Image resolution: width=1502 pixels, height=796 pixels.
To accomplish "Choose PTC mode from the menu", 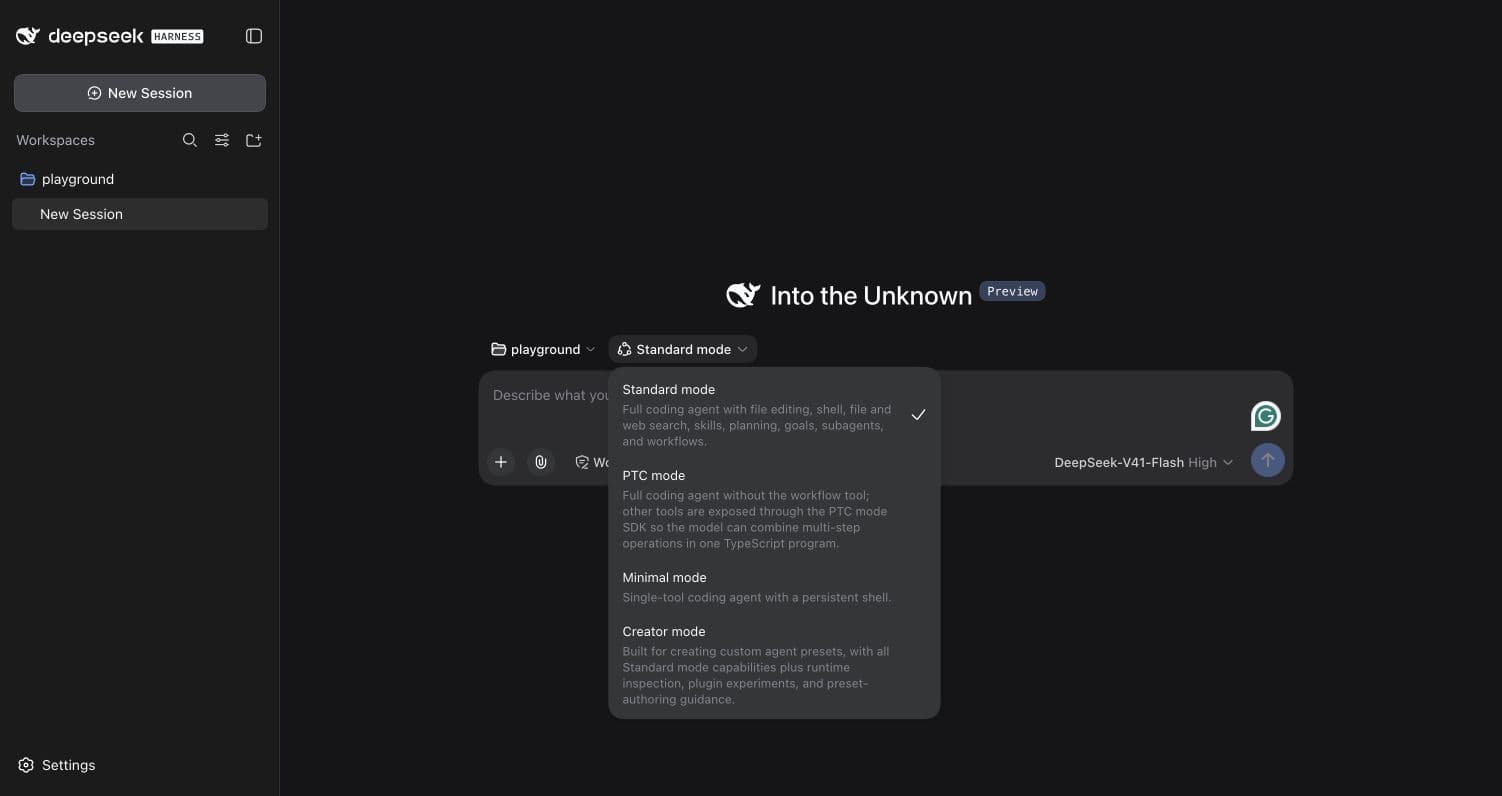I will click(774, 509).
